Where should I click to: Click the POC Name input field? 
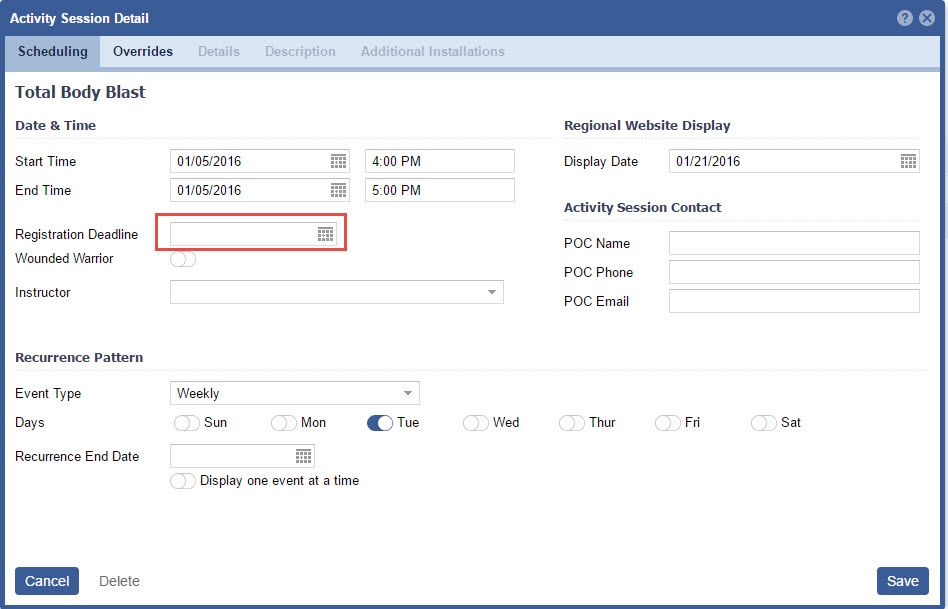pyautogui.click(x=793, y=243)
